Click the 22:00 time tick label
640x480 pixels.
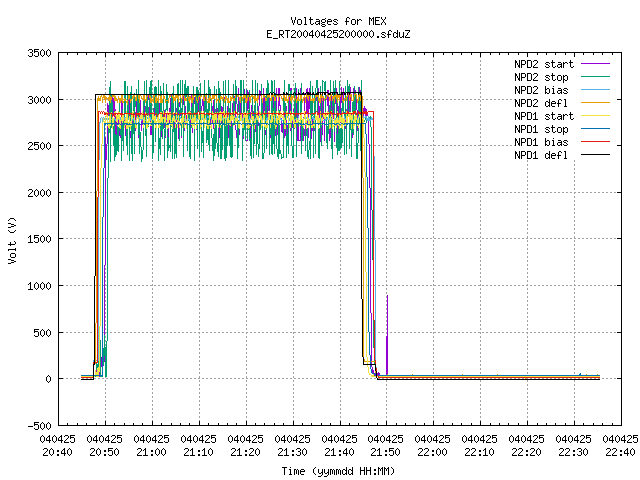tap(433, 453)
